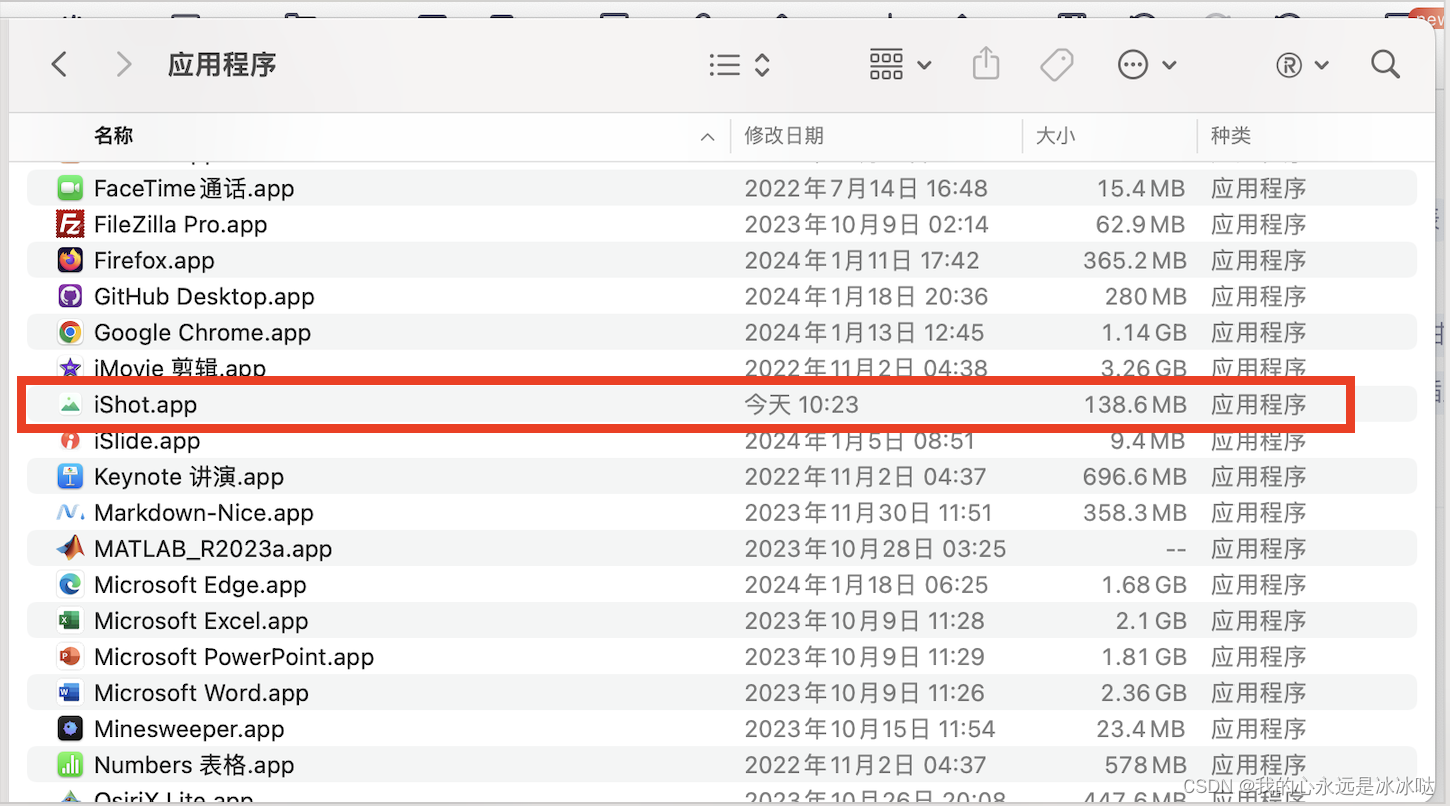This screenshot has height=806, width=1450.
Task: Click date 2023年10月15日 11:54 of Minesweeper
Action: click(870, 728)
